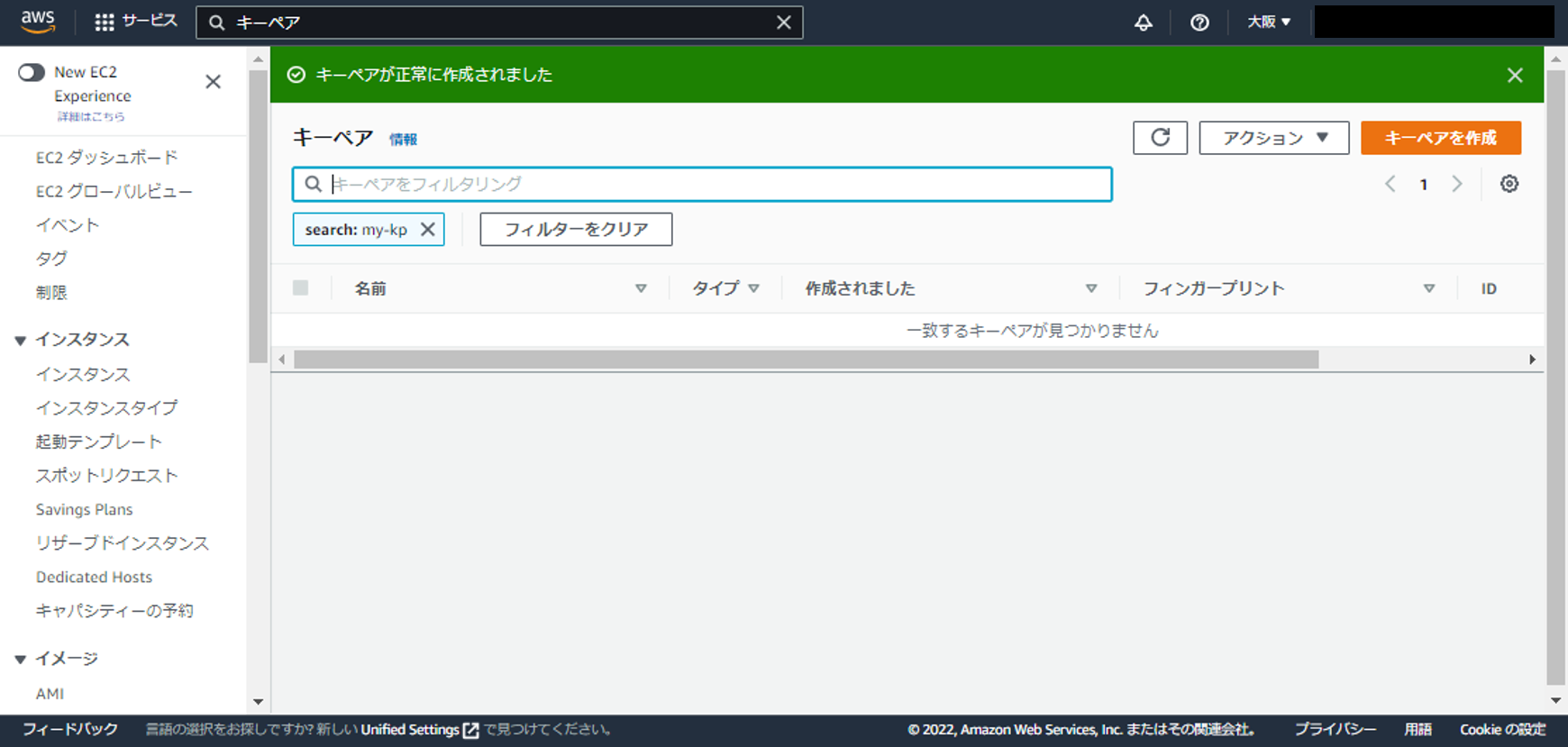Clear the top search bar text
This screenshot has width=1568, height=747.
[783, 23]
